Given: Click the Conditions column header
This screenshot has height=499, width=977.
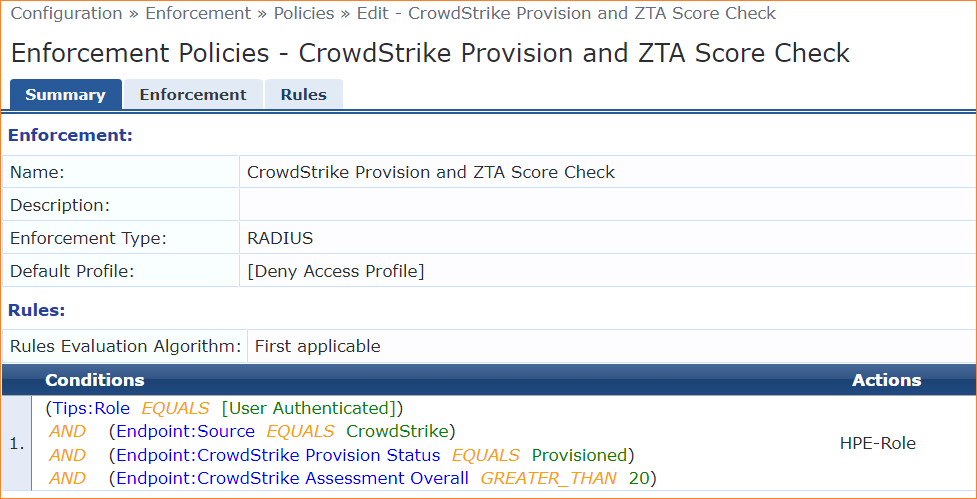Looking at the screenshot, I should 95,380.
